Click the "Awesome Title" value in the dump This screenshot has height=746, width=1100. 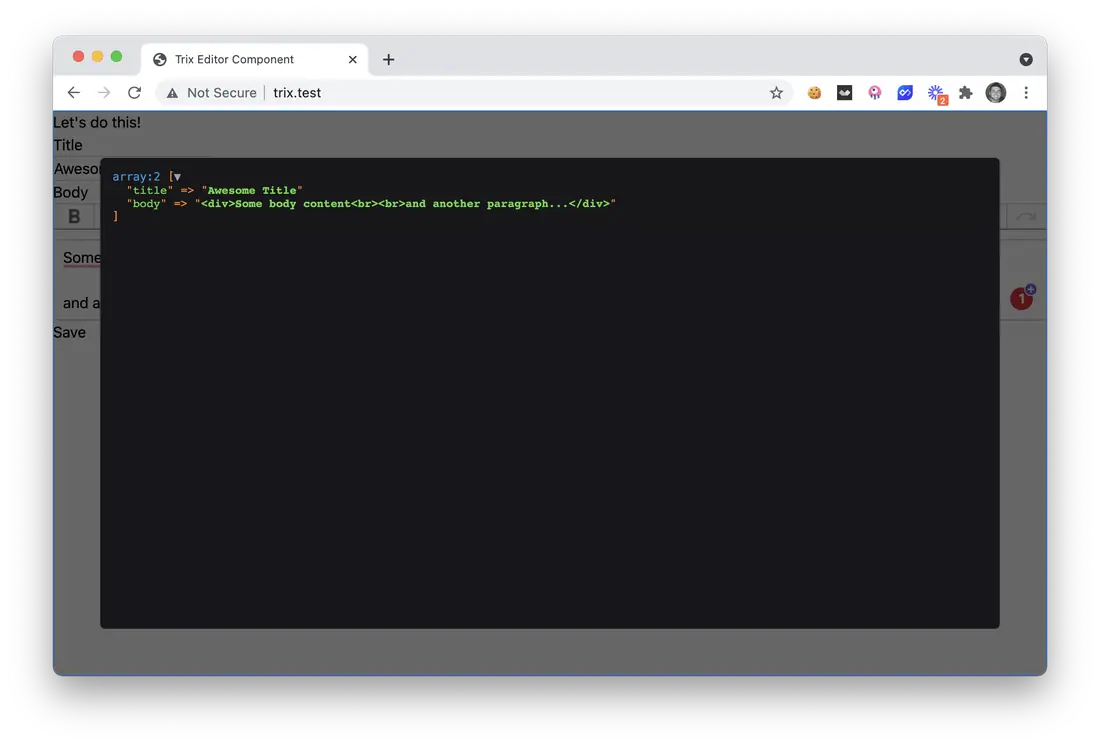coord(252,190)
